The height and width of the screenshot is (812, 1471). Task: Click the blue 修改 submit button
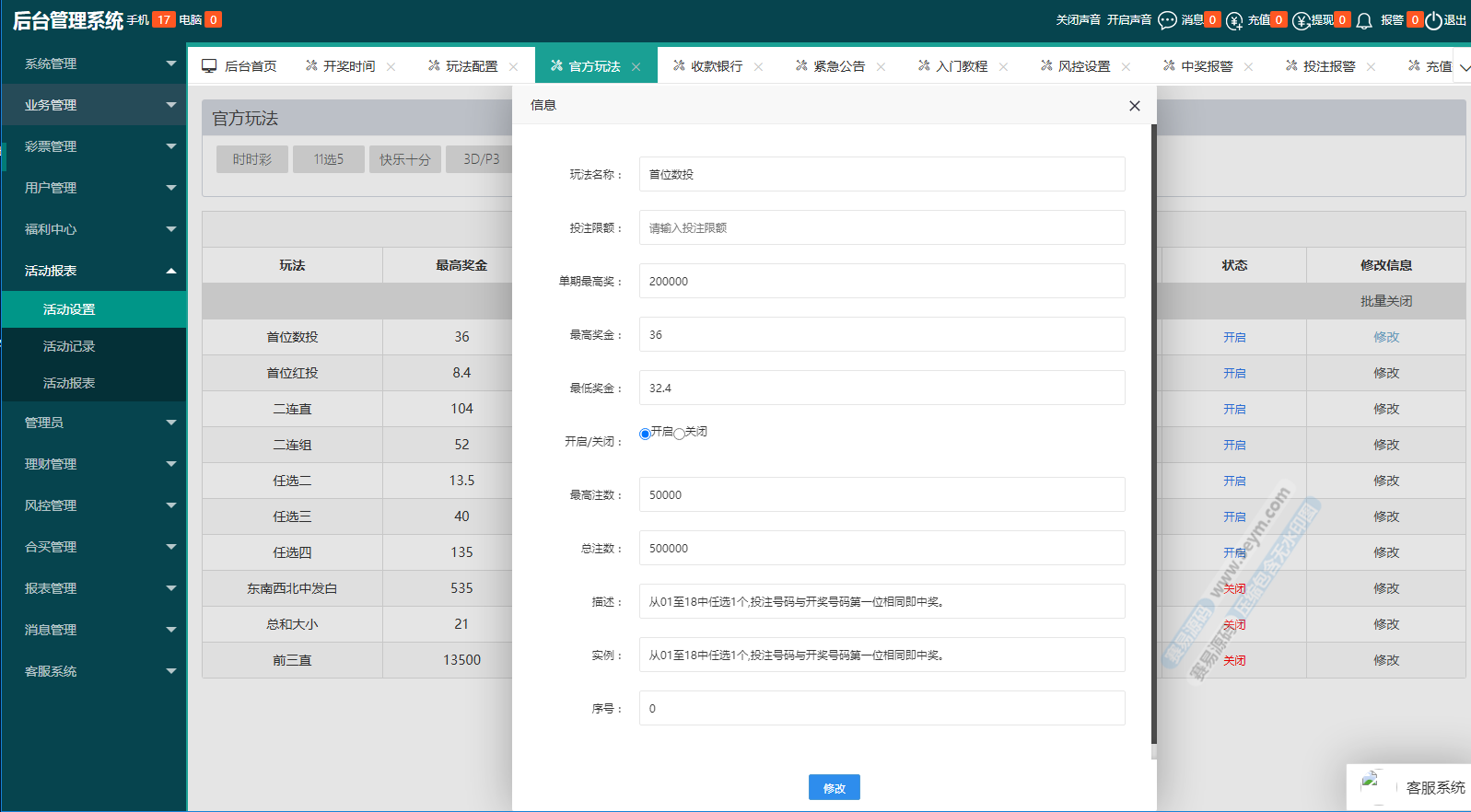pyautogui.click(x=834, y=787)
